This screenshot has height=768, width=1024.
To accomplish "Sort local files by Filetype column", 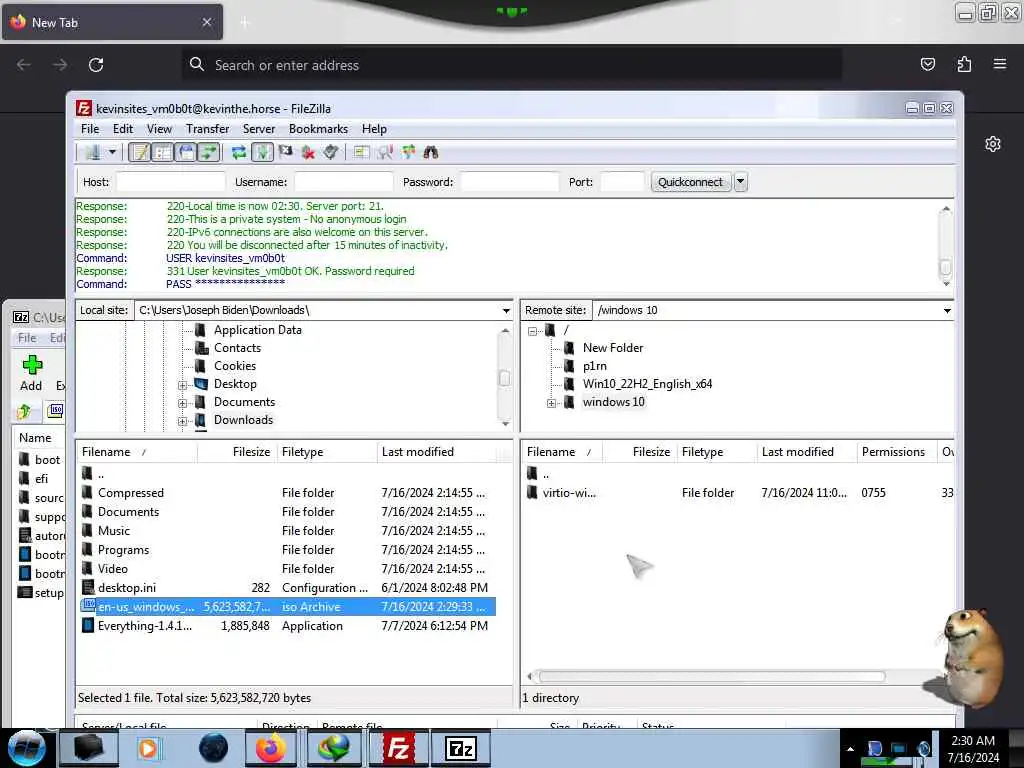I will coord(327,452).
